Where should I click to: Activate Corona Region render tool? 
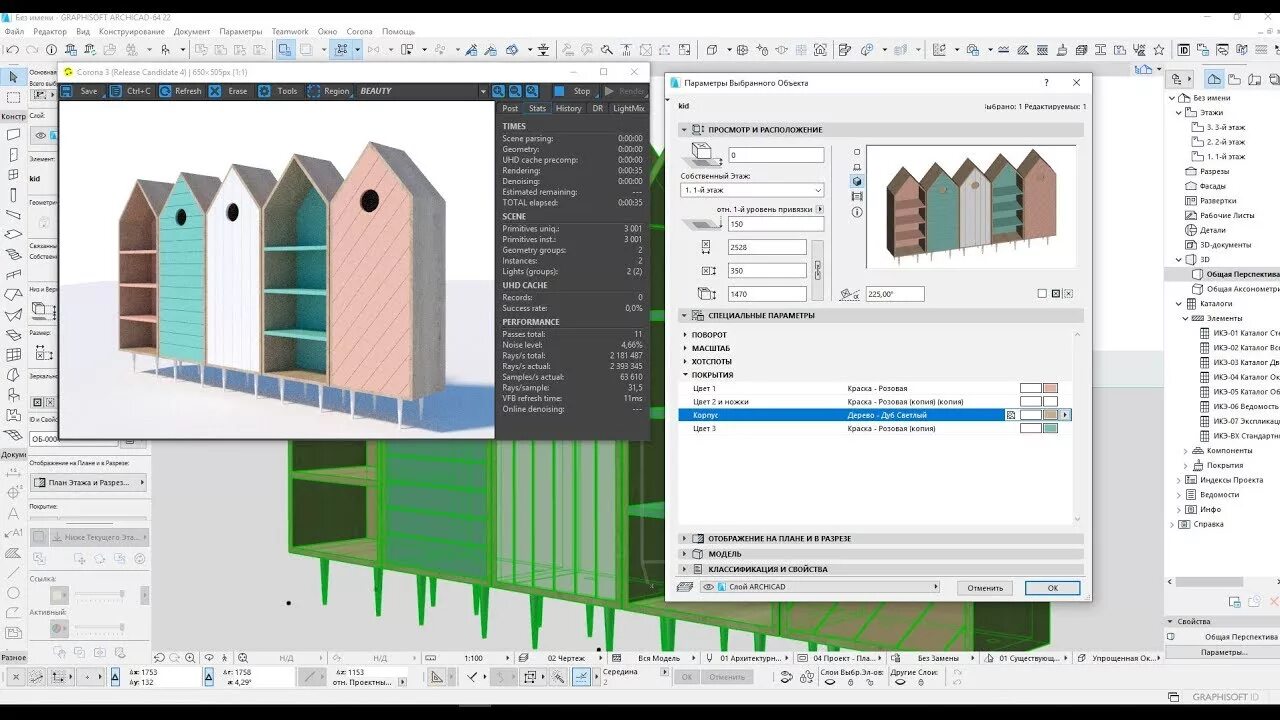(329, 91)
